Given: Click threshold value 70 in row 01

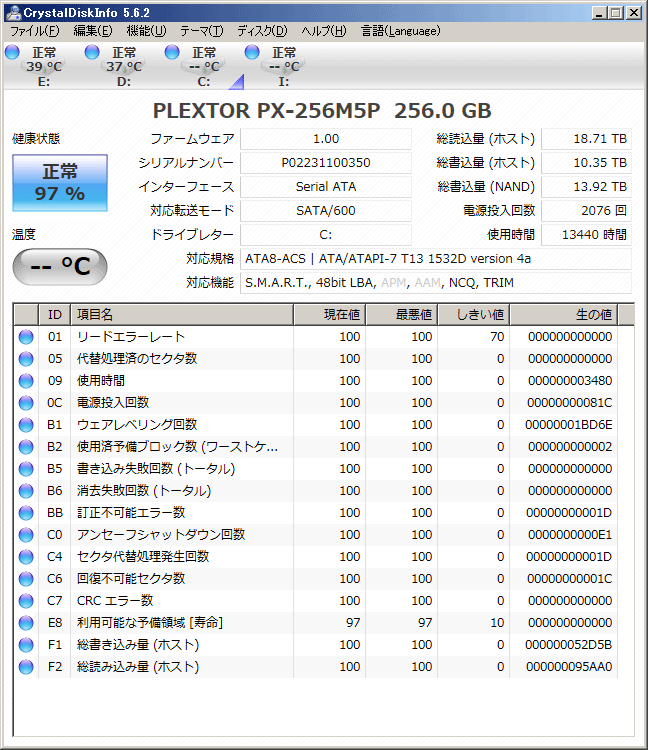Looking at the screenshot, I should click(497, 337).
